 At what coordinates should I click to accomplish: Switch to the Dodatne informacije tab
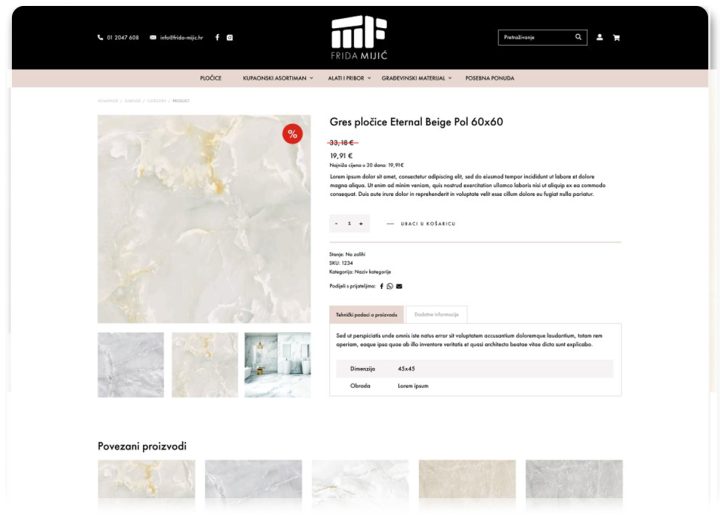tap(436, 314)
